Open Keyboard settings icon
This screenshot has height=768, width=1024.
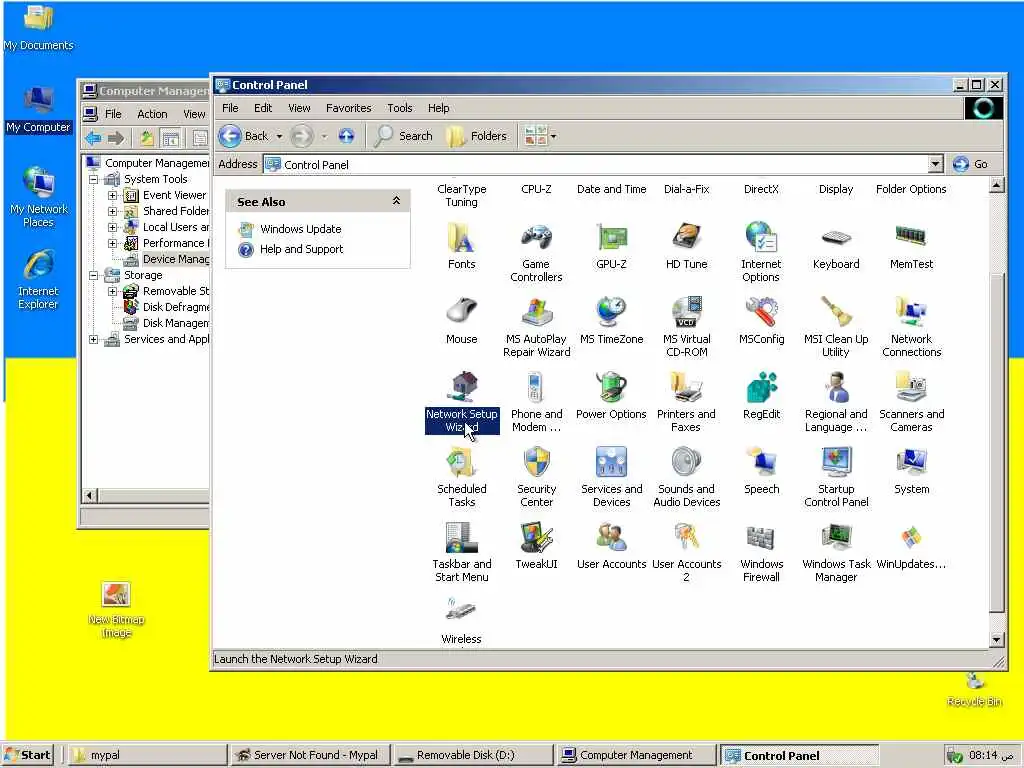tap(836, 238)
